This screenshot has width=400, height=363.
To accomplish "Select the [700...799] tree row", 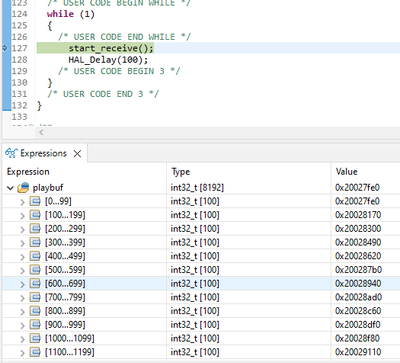I will [201, 297].
